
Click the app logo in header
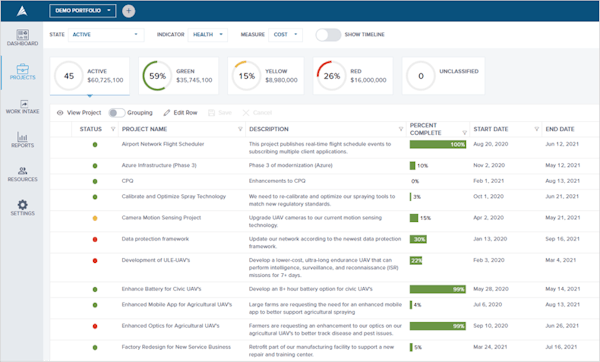coord(22,11)
